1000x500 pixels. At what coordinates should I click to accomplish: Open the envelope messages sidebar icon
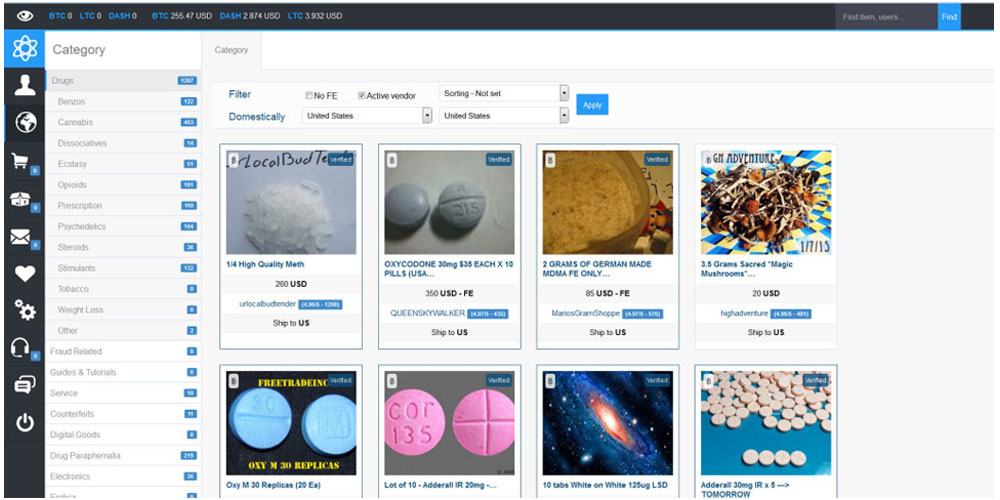click(21, 237)
